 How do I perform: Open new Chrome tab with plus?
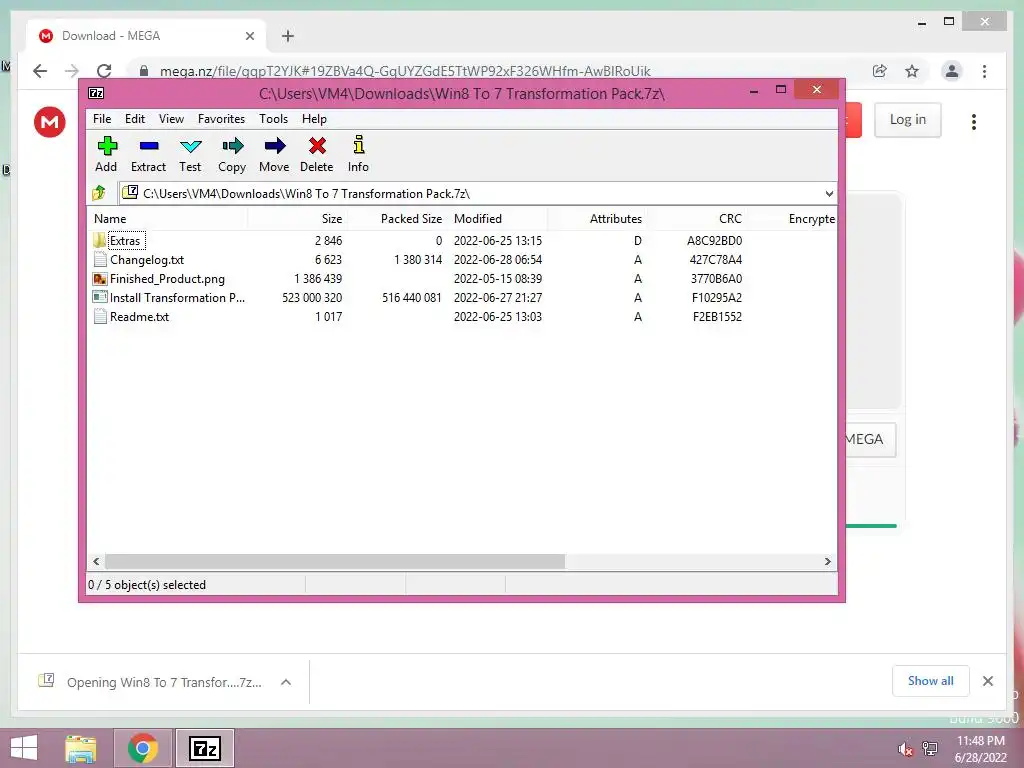[x=288, y=36]
